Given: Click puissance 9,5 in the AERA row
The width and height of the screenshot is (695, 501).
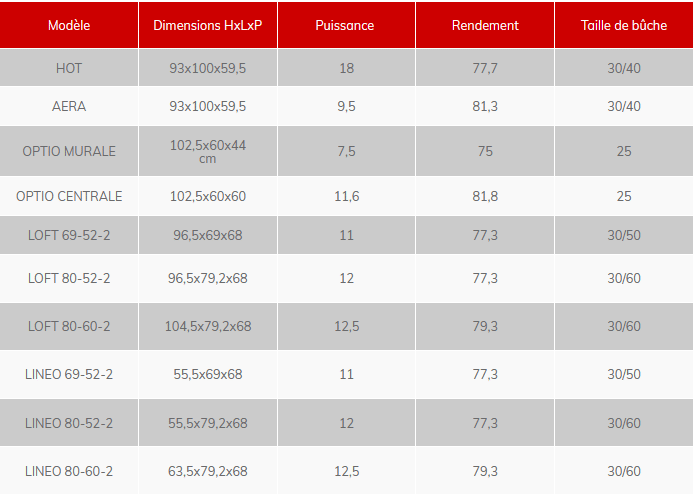Looking at the screenshot, I should (x=346, y=106).
